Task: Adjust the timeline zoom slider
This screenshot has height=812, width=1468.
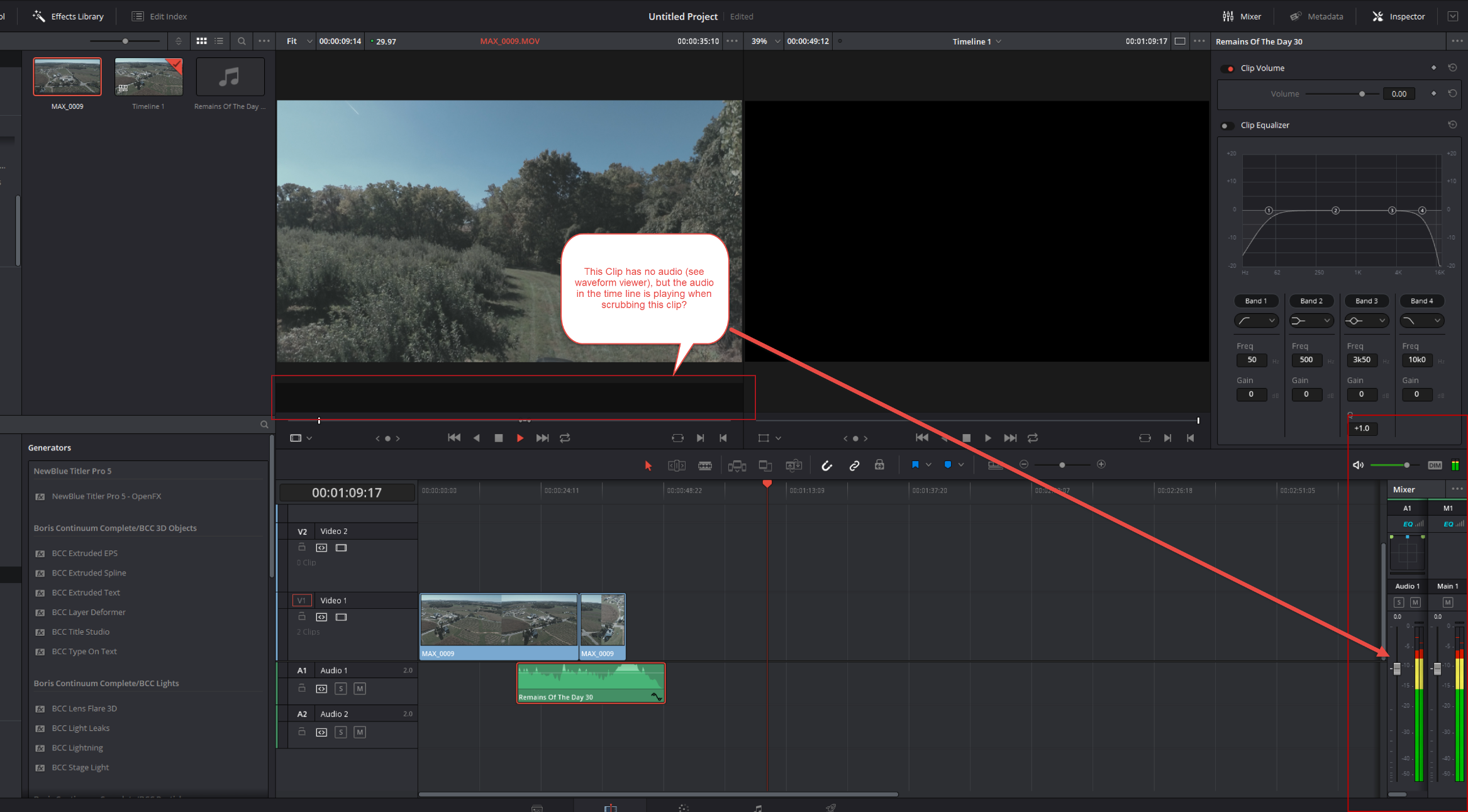Action: click(x=1062, y=465)
